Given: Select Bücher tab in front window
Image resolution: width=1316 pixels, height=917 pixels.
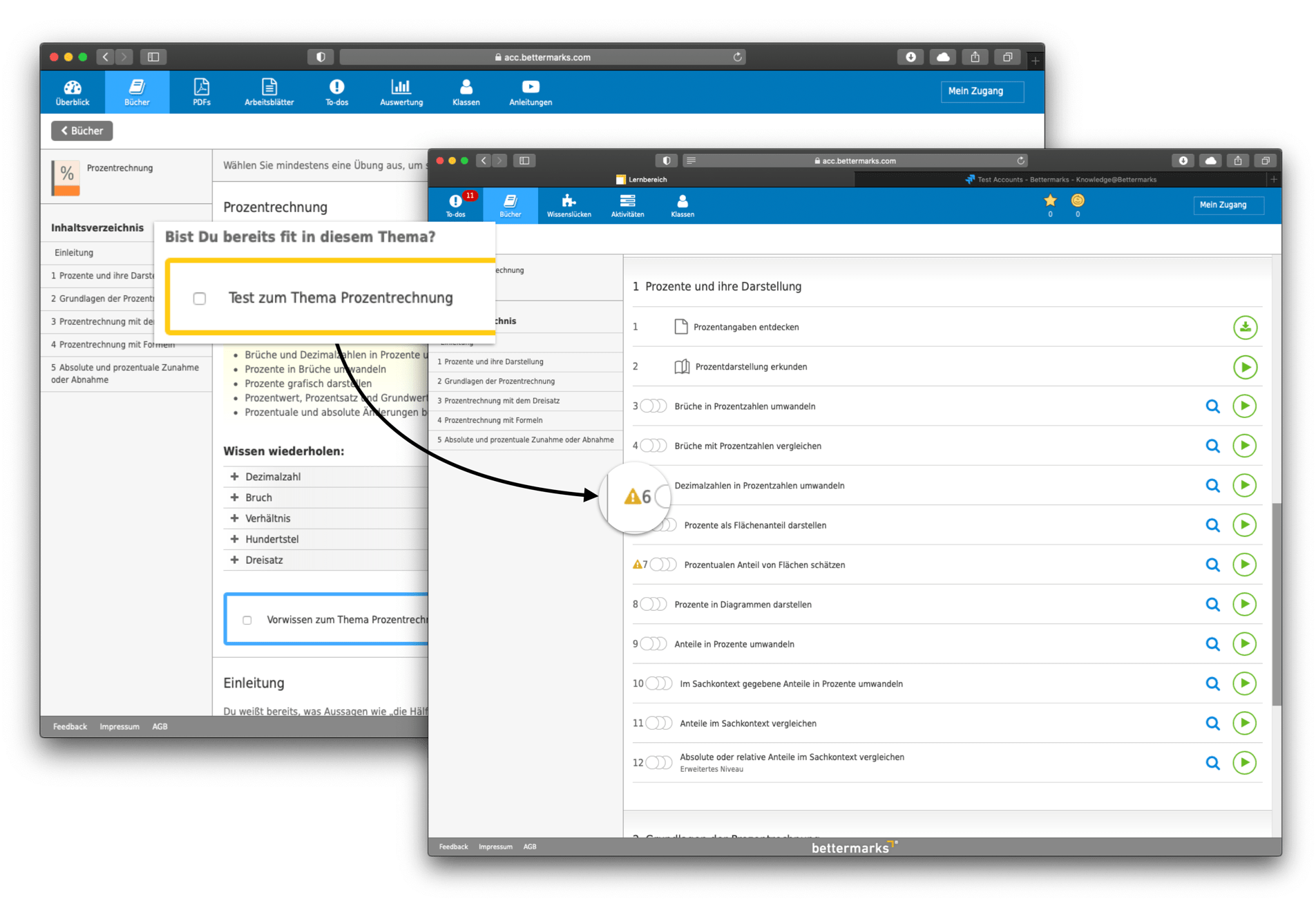Looking at the screenshot, I should (x=510, y=205).
